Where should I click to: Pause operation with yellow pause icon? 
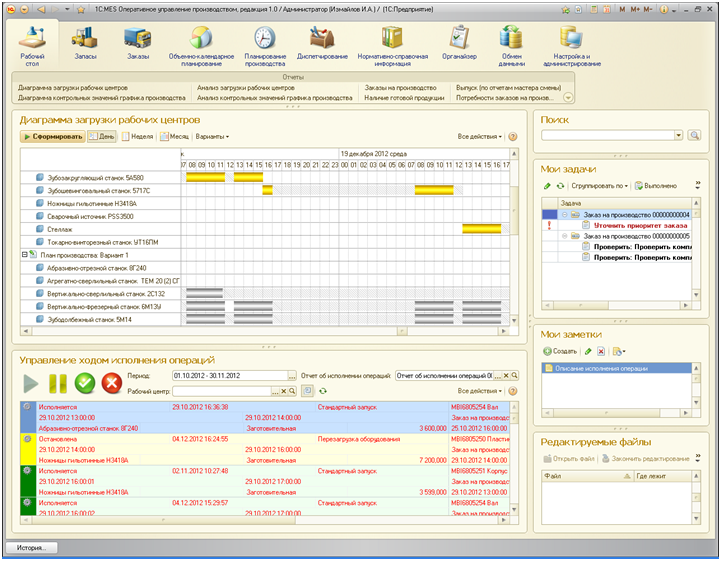point(58,384)
